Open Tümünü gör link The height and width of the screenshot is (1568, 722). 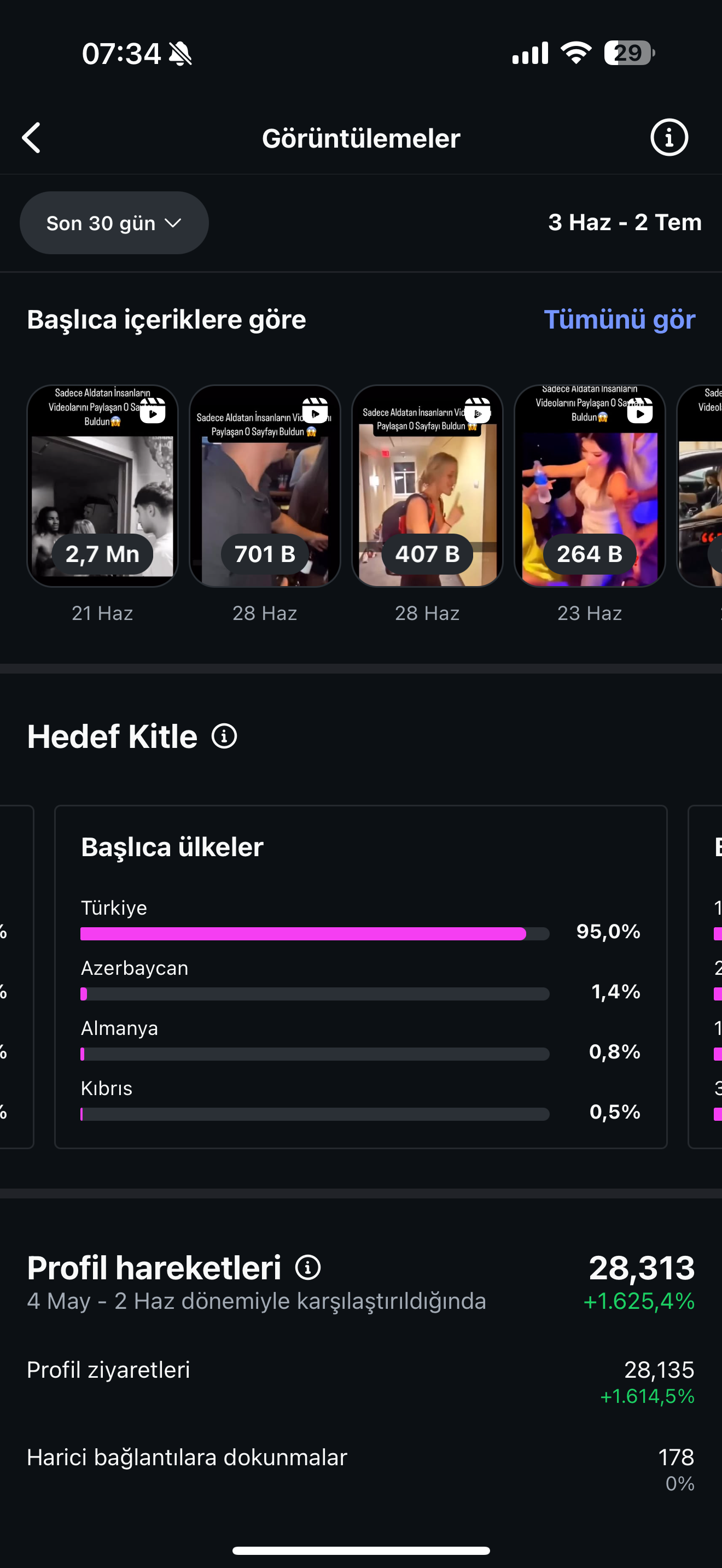pos(619,319)
